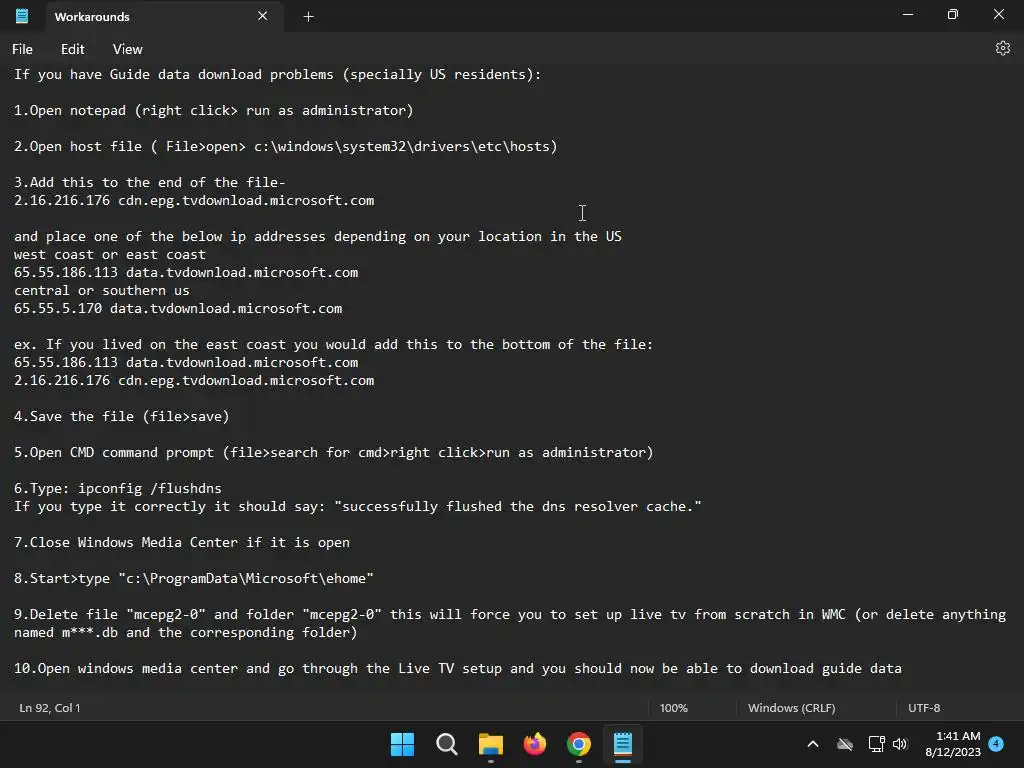Open notification badge showing 4
The width and height of the screenshot is (1024, 768).
tap(996, 744)
